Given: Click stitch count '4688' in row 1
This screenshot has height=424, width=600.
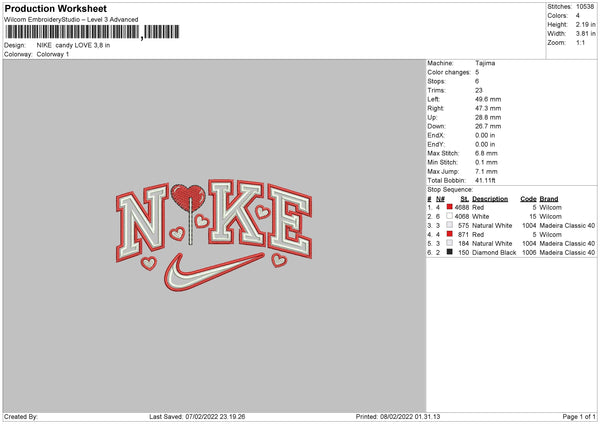Looking at the screenshot, I should pyautogui.click(x=462, y=207).
